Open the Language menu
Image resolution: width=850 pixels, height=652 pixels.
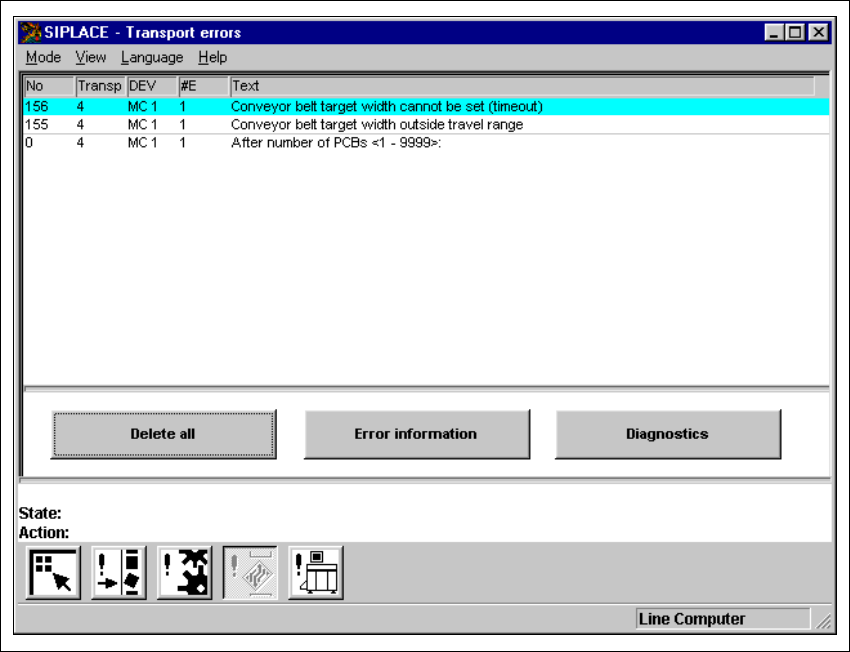click(152, 57)
